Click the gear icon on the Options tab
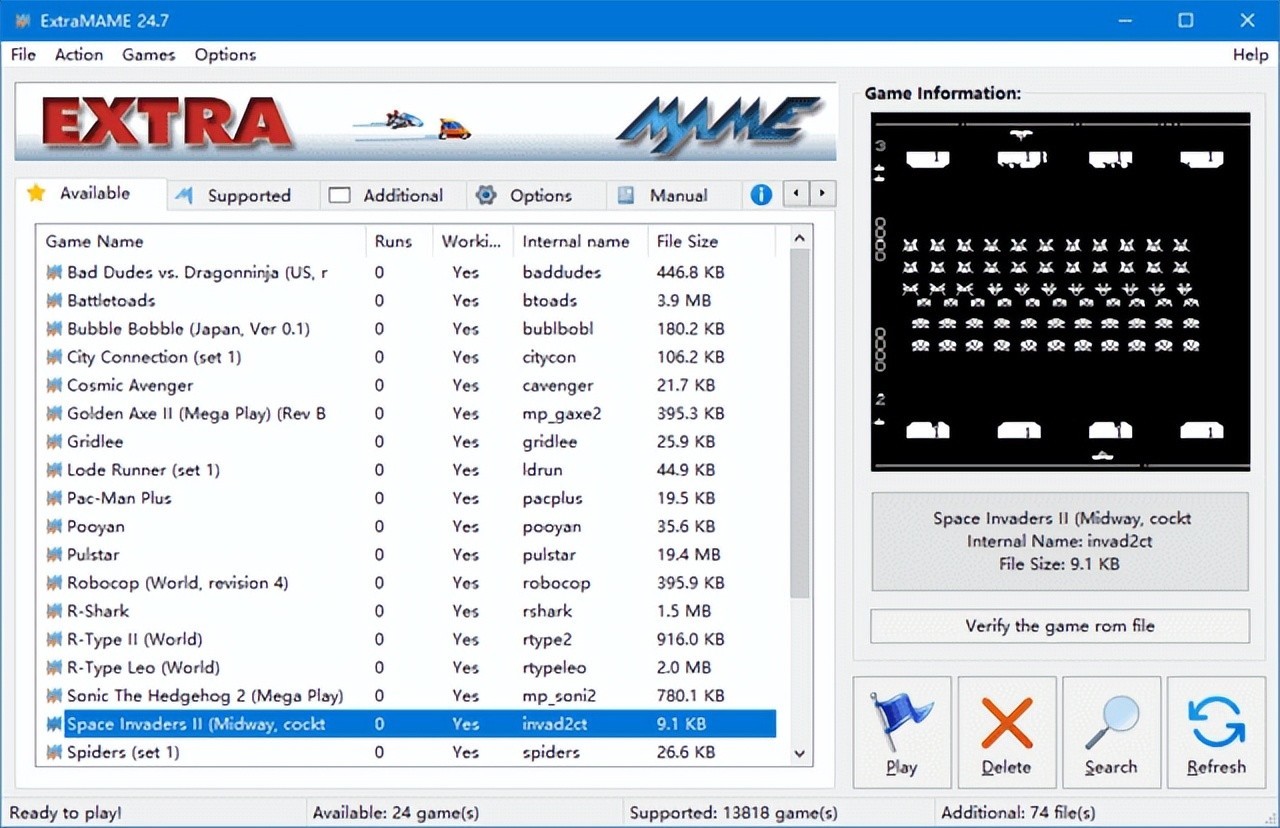This screenshot has height=828, width=1280. tap(486, 195)
